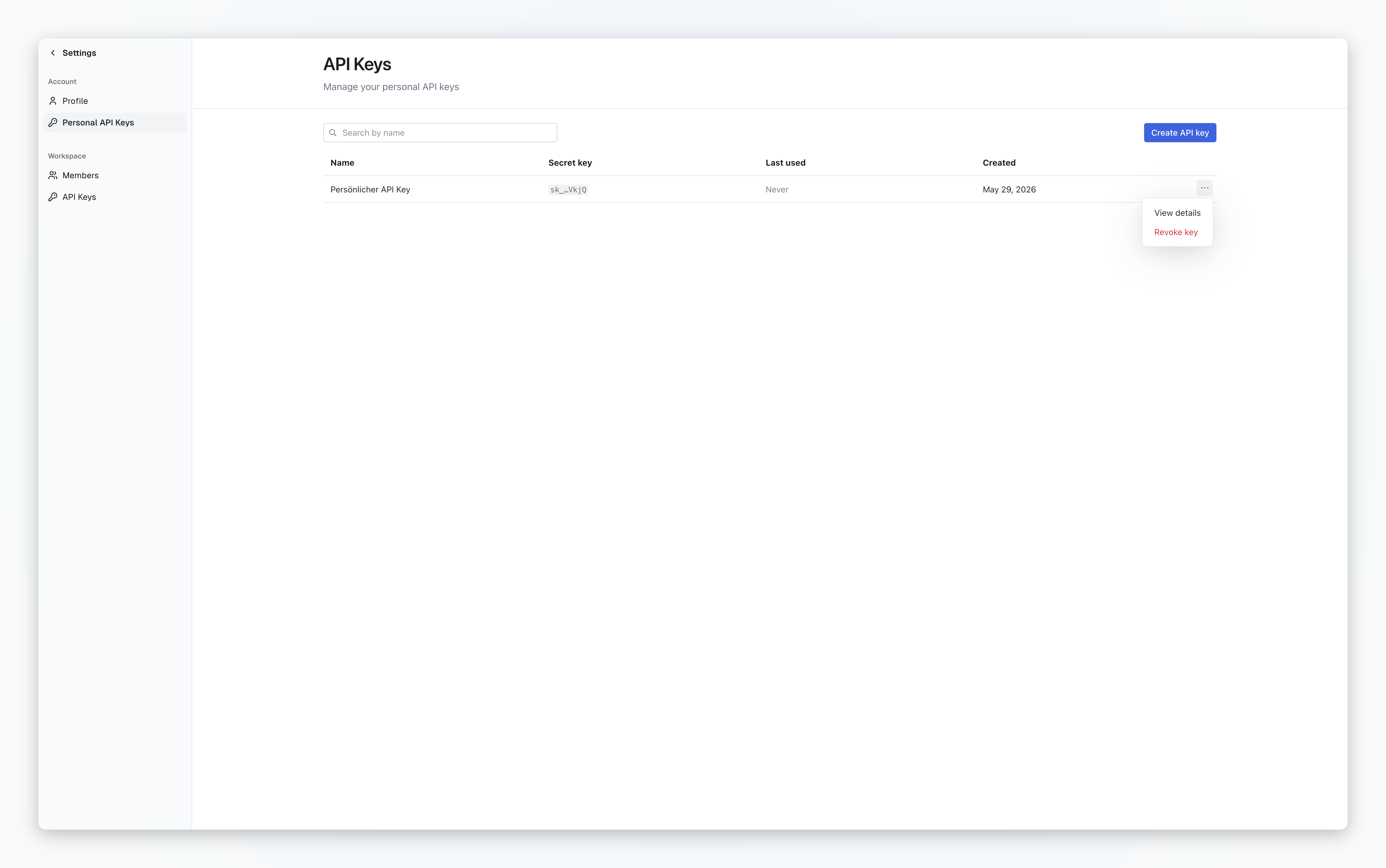The width and height of the screenshot is (1386, 868).
Task: Click the workspace API Keys key icon
Action: pyautogui.click(x=53, y=197)
